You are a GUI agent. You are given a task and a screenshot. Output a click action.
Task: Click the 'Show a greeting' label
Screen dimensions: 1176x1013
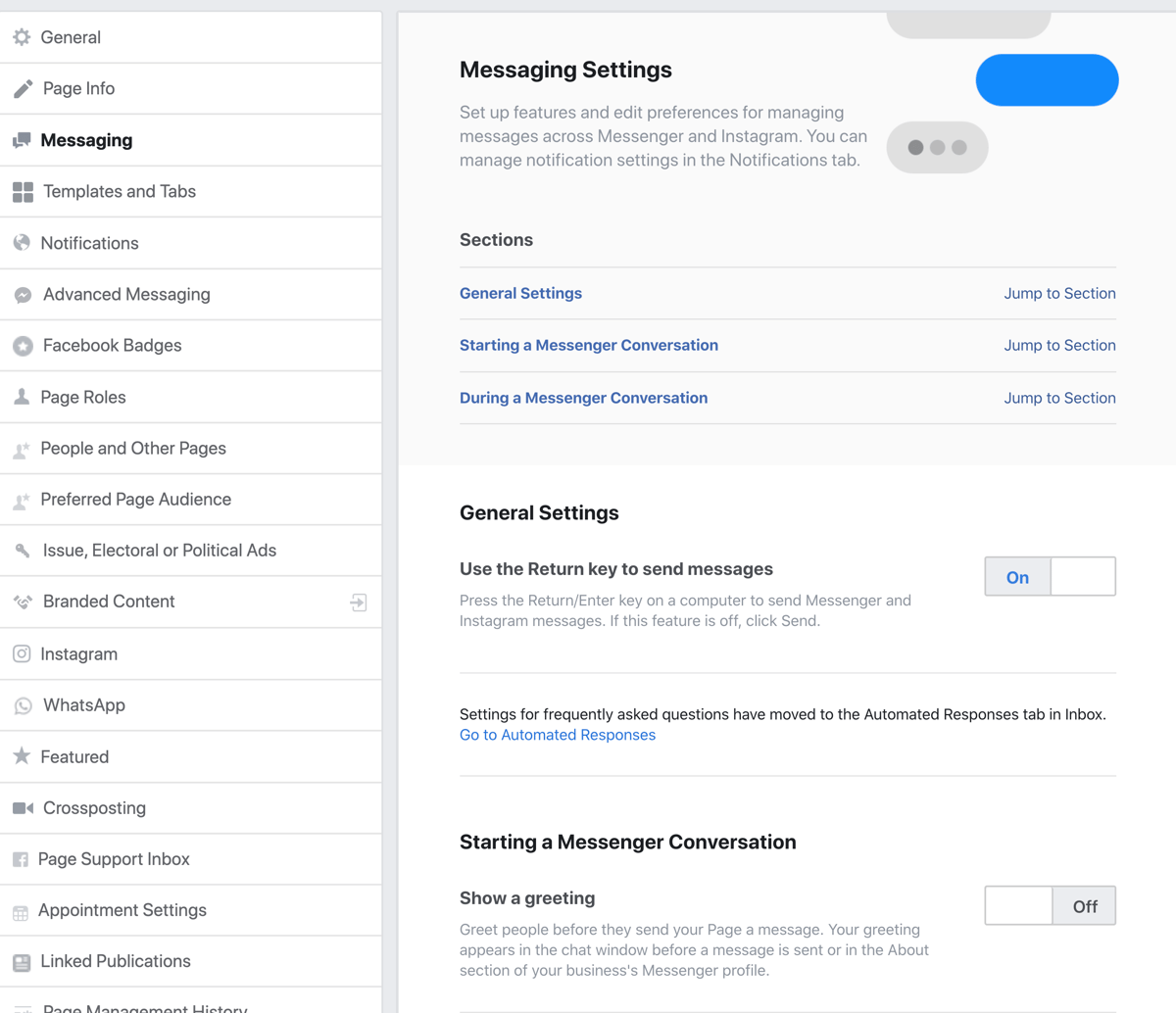tap(527, 898)
